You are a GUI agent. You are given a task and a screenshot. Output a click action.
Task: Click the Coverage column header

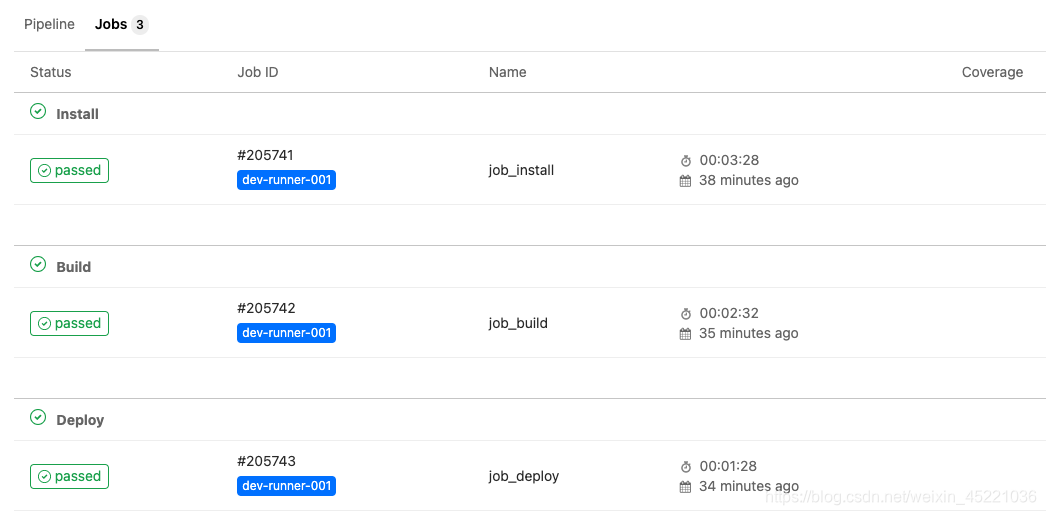(x=992, y=72)
